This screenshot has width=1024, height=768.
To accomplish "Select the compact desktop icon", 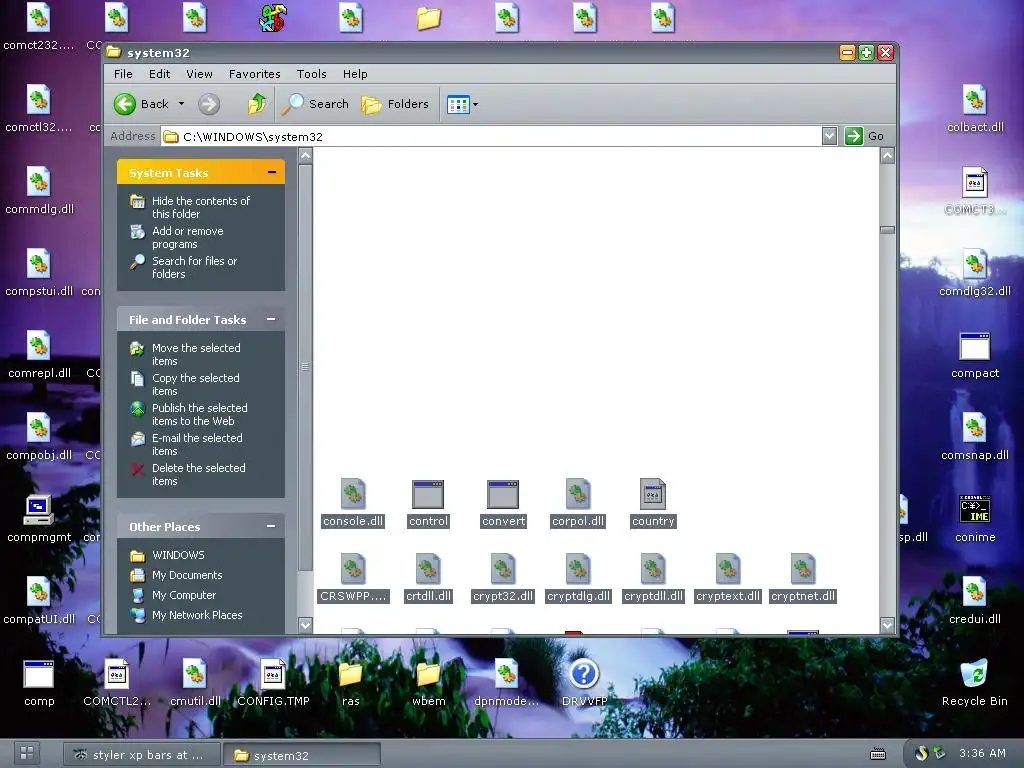I will (x=974, y=346).
